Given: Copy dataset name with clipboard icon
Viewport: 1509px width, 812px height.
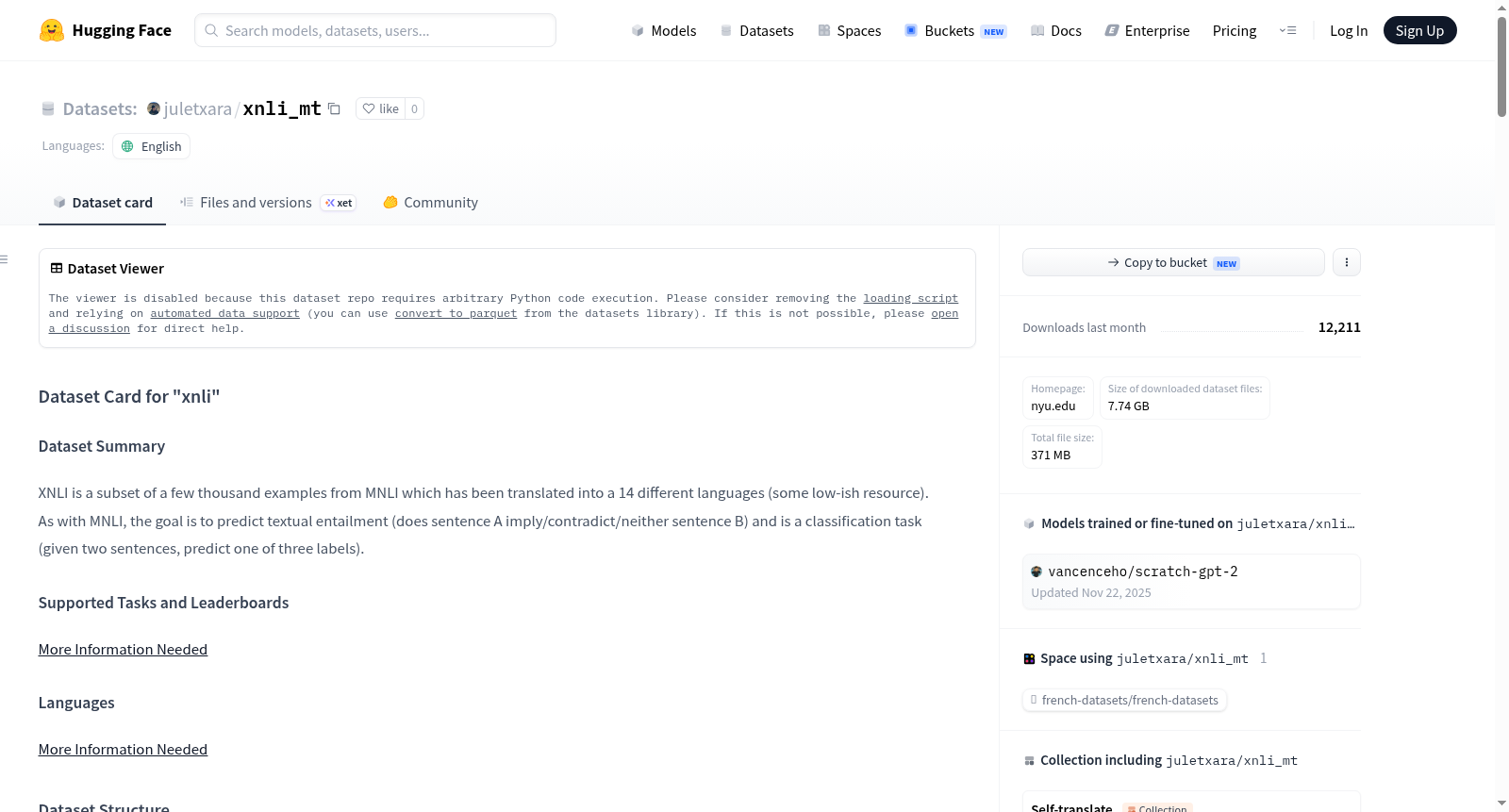Looking at the screenshot, I should tap(334, 108).
